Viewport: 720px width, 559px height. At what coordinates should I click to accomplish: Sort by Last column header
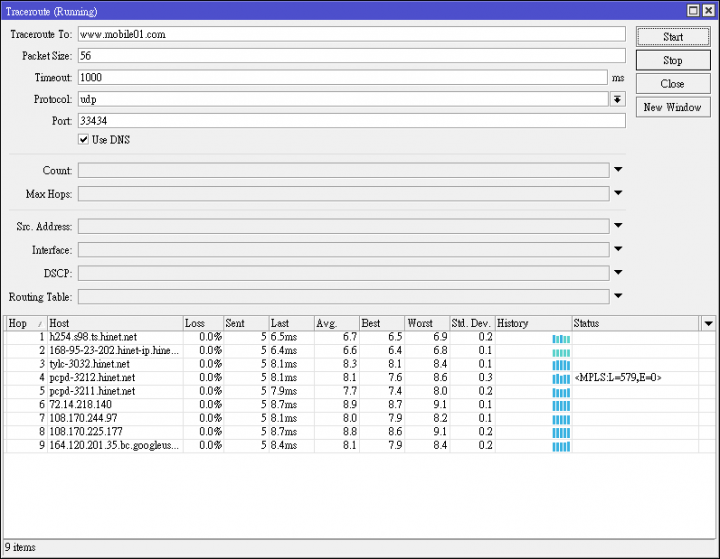tap(292, 323)
